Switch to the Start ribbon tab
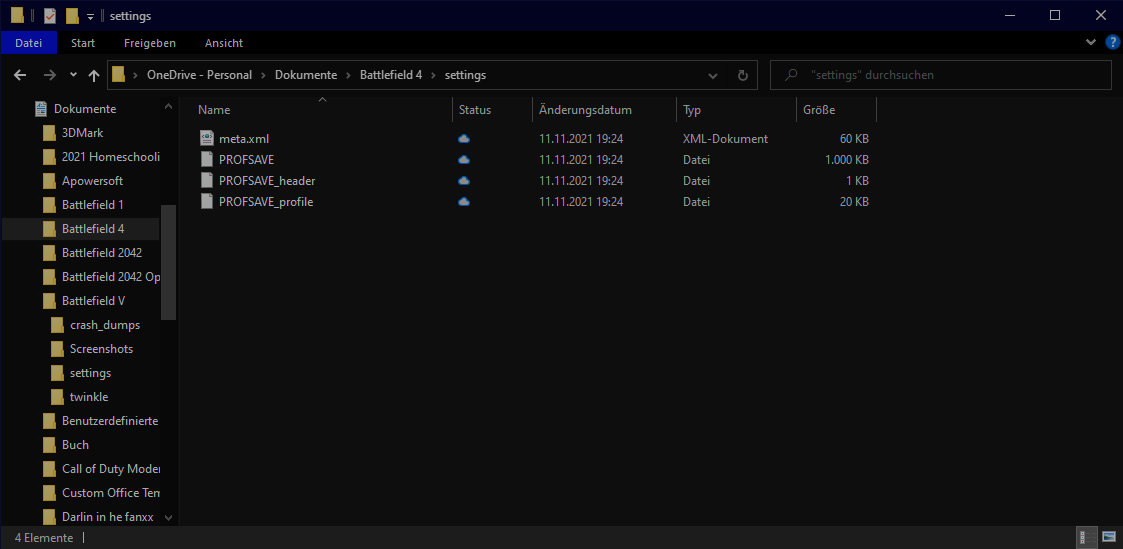Image resolution: width=1123 pixels, height=549 pixels. (x=83, y=43)
